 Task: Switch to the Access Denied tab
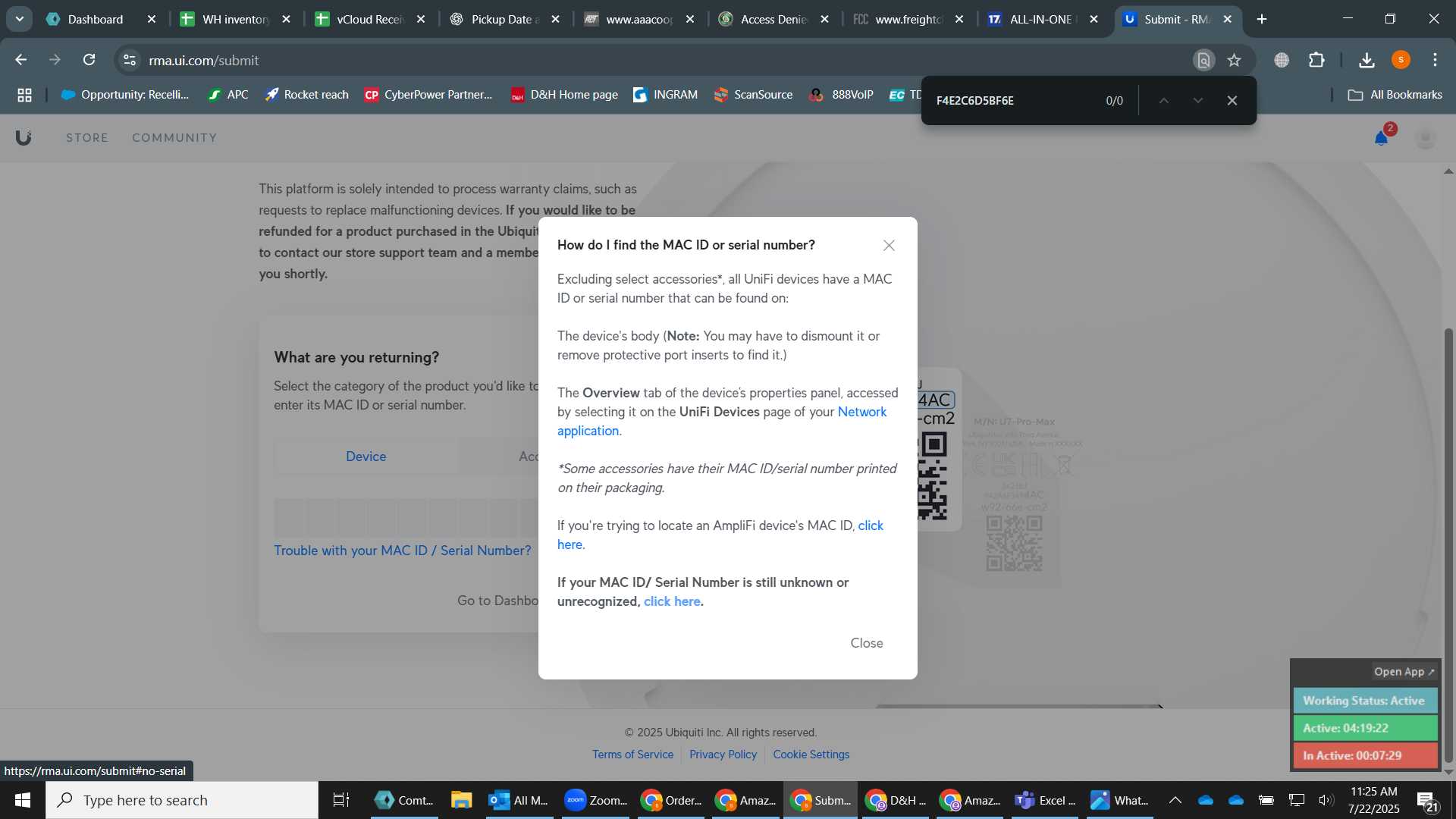tap(773, 19)
